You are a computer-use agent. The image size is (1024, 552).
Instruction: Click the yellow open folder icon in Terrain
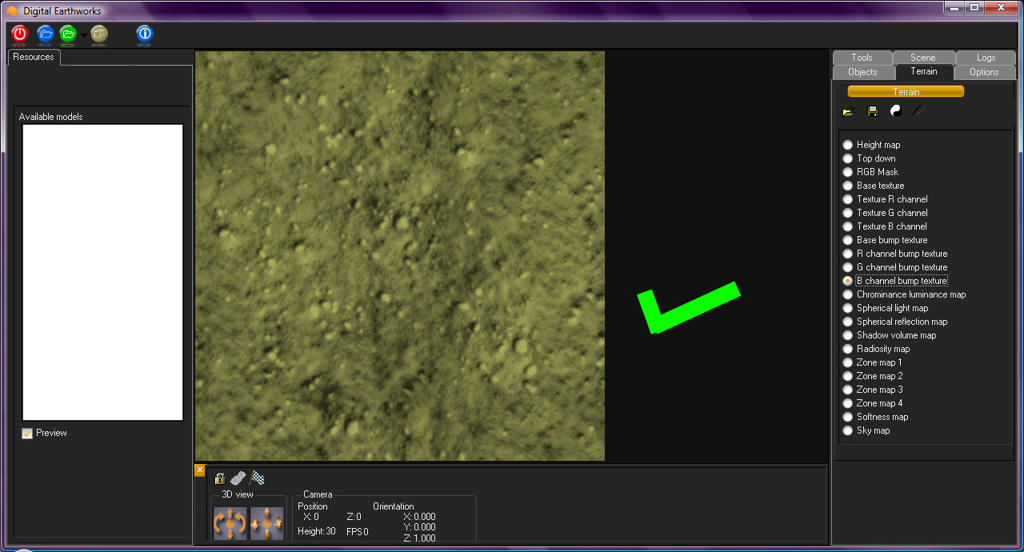[848, 111]
